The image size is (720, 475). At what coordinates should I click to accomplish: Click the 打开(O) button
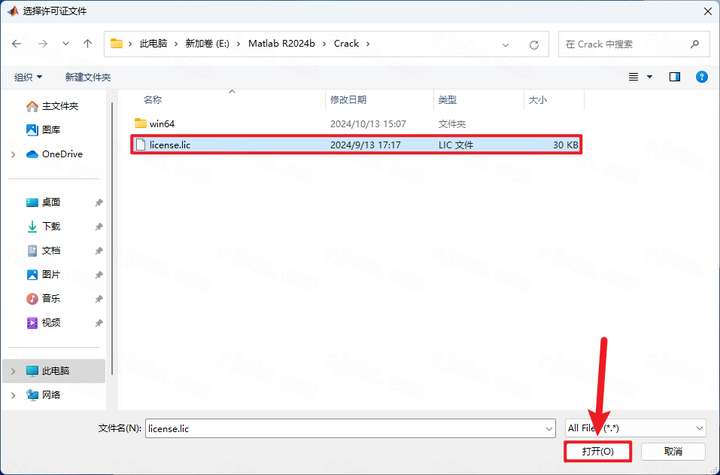coord(597,451)
